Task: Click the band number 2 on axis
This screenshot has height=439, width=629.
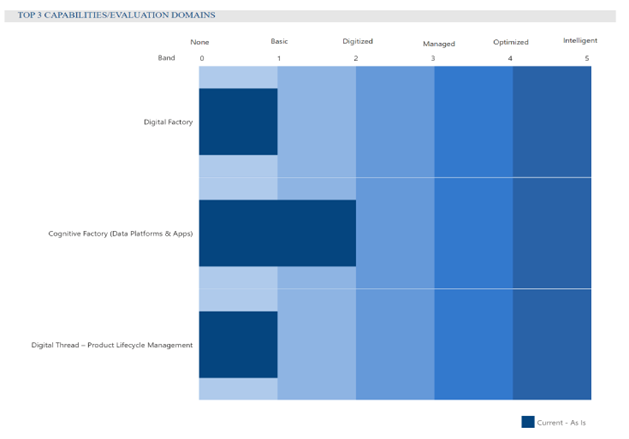Action: click(x=355, y=58)
